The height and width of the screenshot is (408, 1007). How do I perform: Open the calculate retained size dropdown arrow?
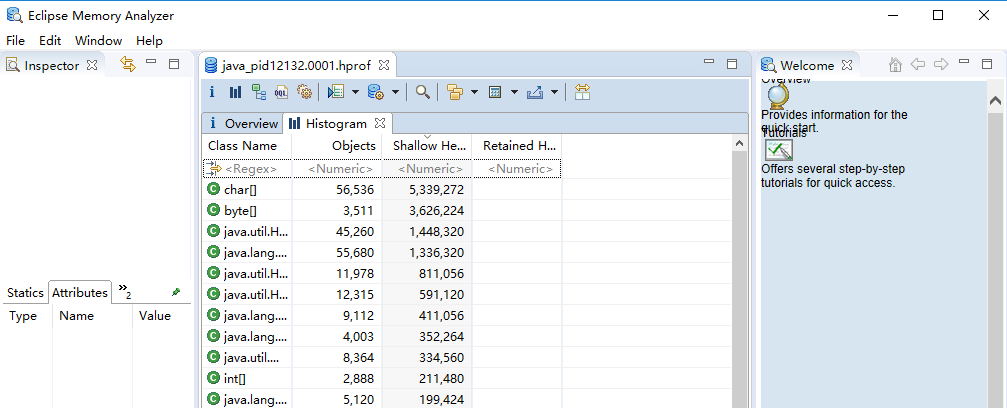coord(514,93)
